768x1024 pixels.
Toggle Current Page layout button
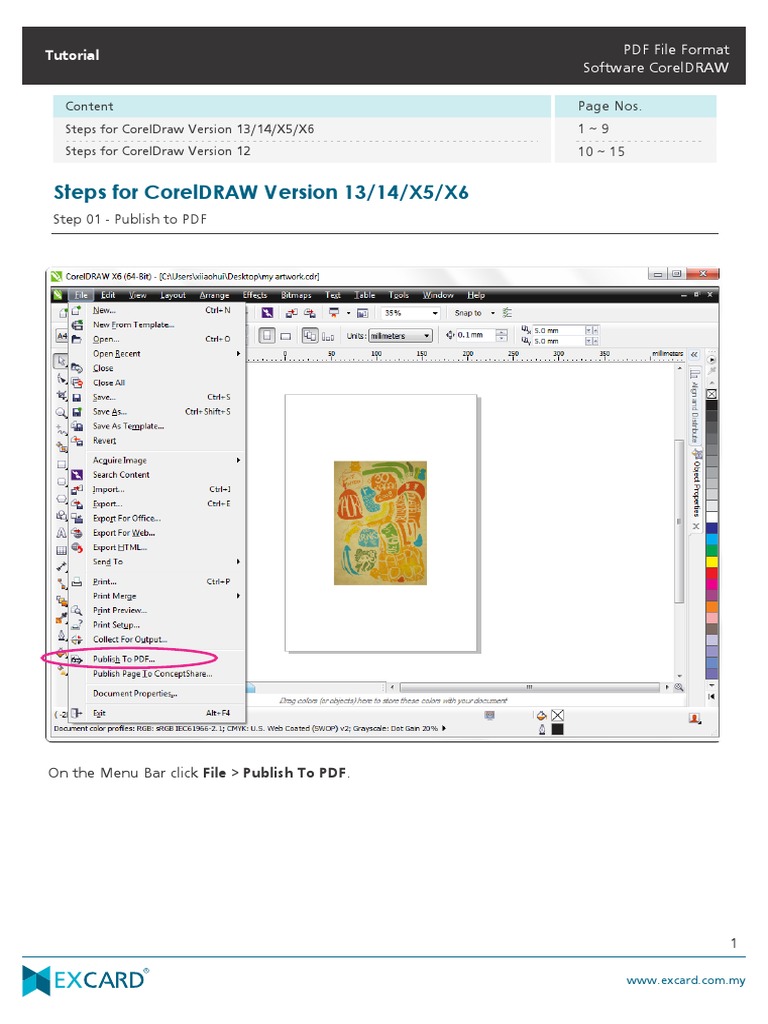click(x=328, y=336)
